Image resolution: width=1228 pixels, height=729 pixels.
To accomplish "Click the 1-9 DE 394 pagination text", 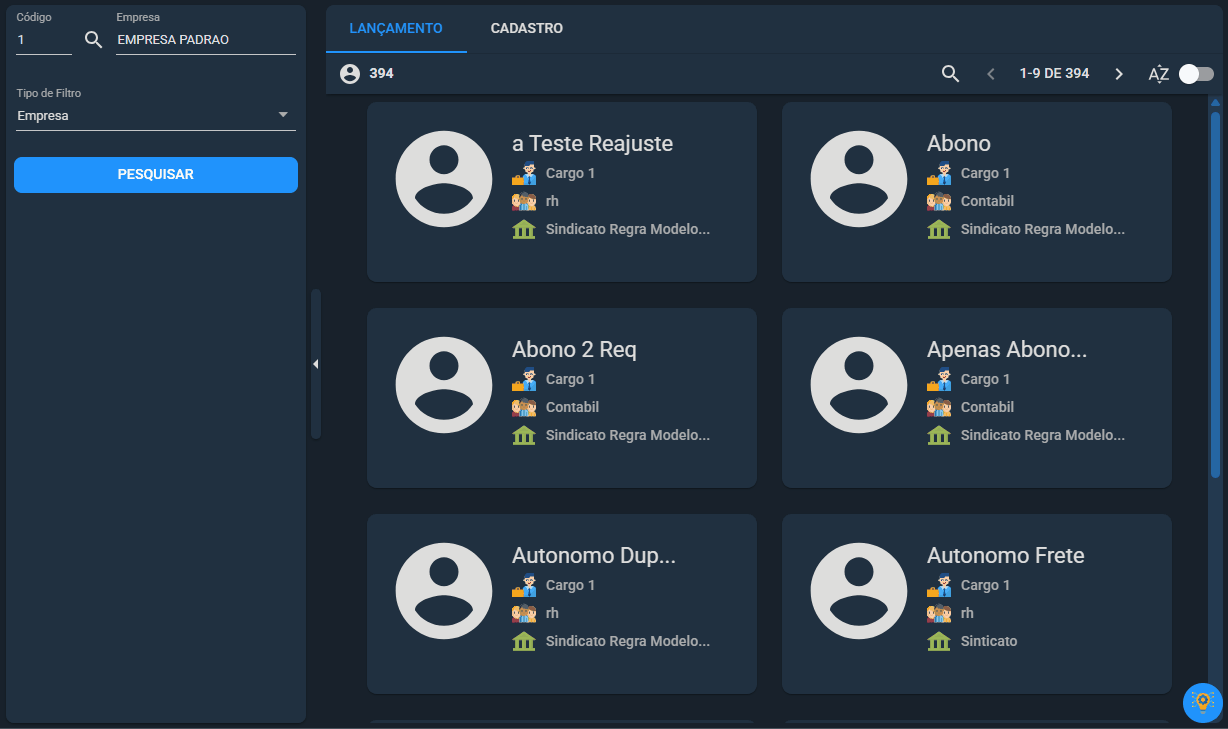I will (1054, 74).
